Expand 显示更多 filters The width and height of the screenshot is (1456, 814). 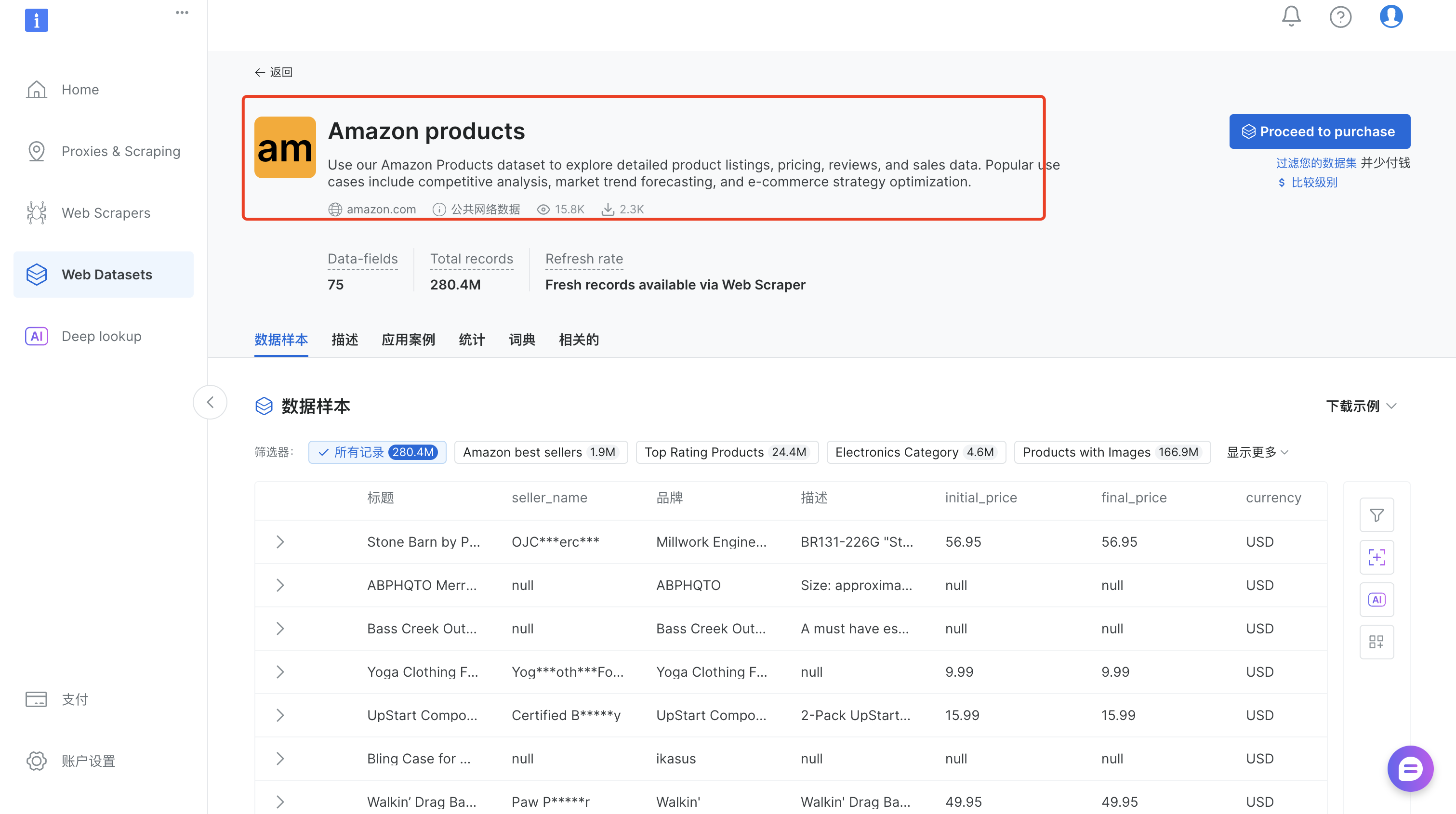1257,452
